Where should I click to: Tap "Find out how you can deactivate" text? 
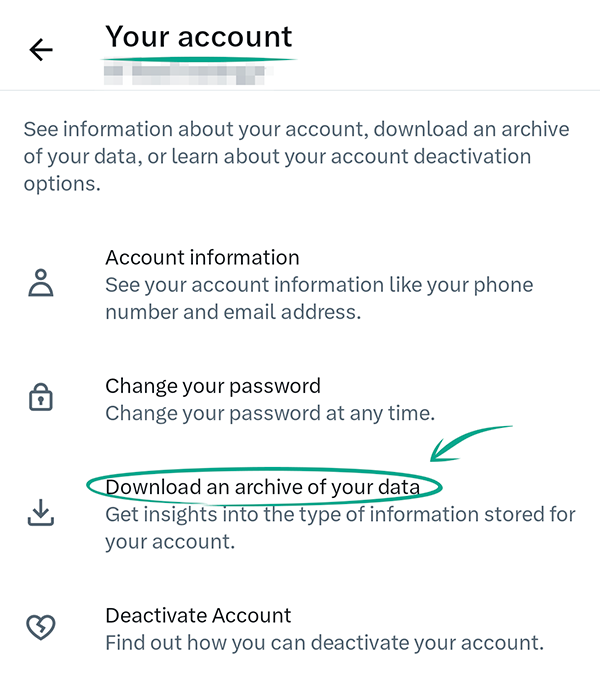(x=324, y=642)
